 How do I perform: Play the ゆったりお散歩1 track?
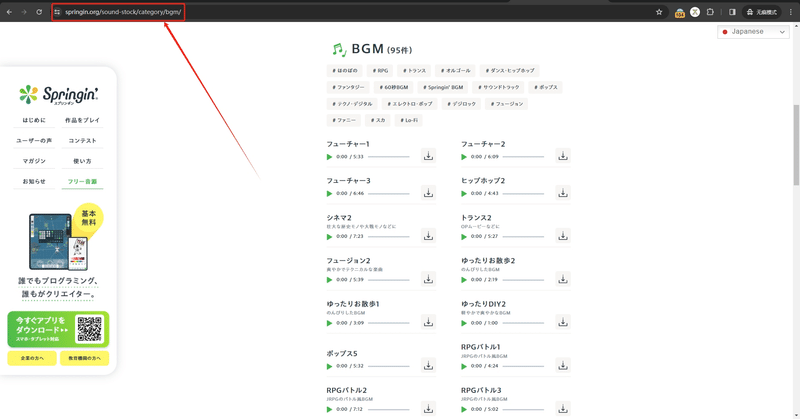pyautogui.click(x=329, y=323)
